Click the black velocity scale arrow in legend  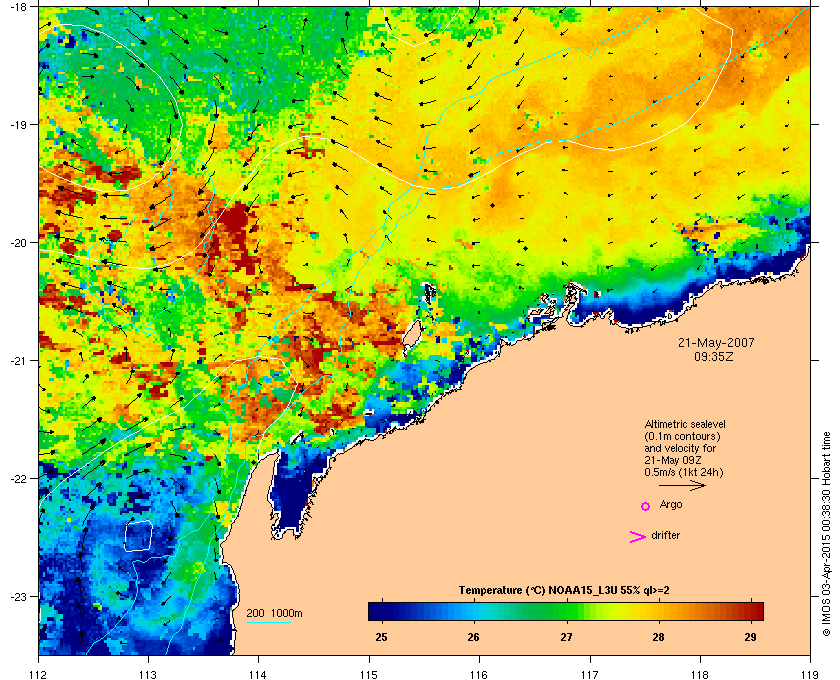[682, 485]
